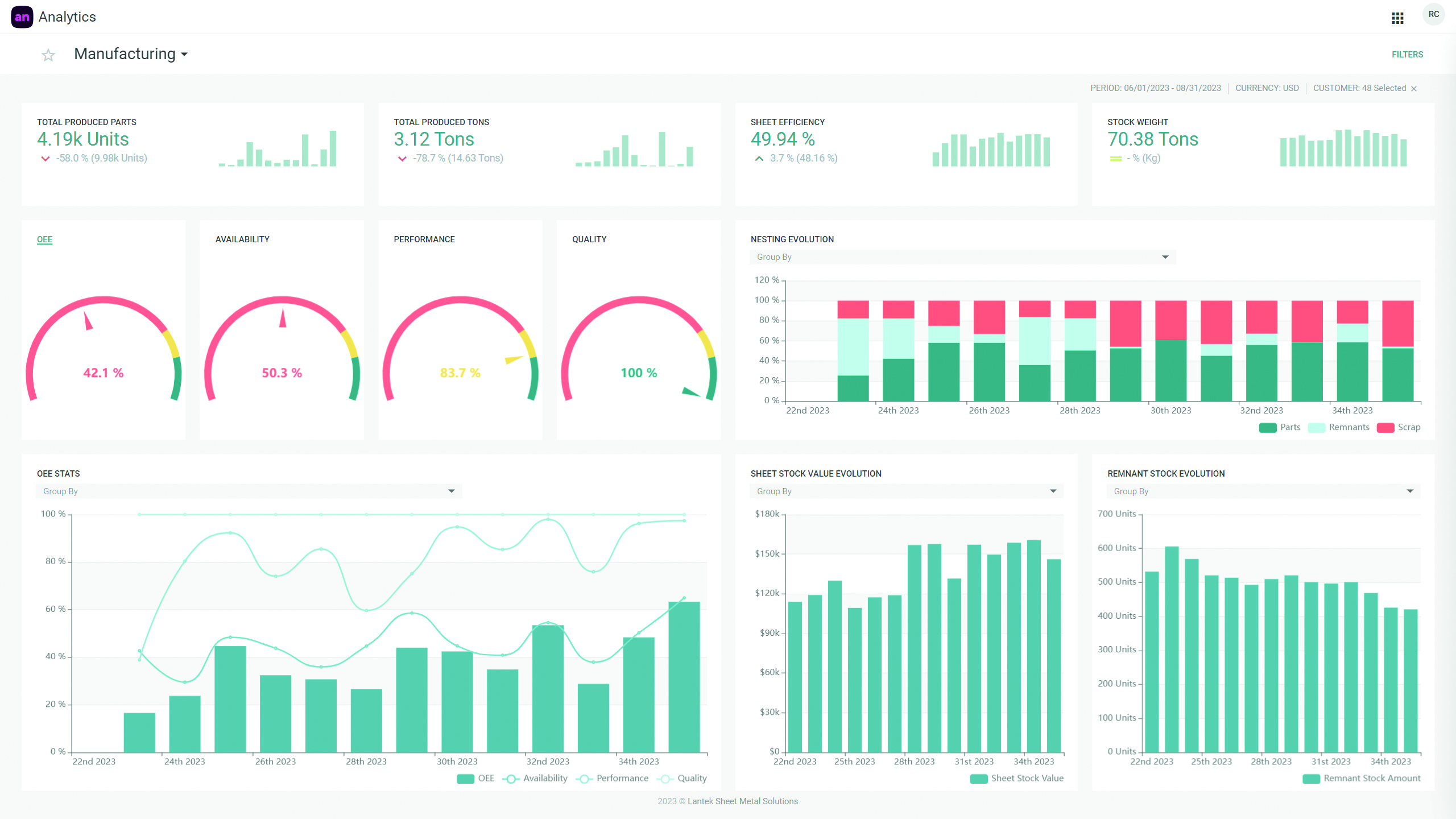The height and width of the screenshot is (819, 1456).
Task: Open Remnant Stock Evolution Group By dropdown
Action: pos(1263,491)
